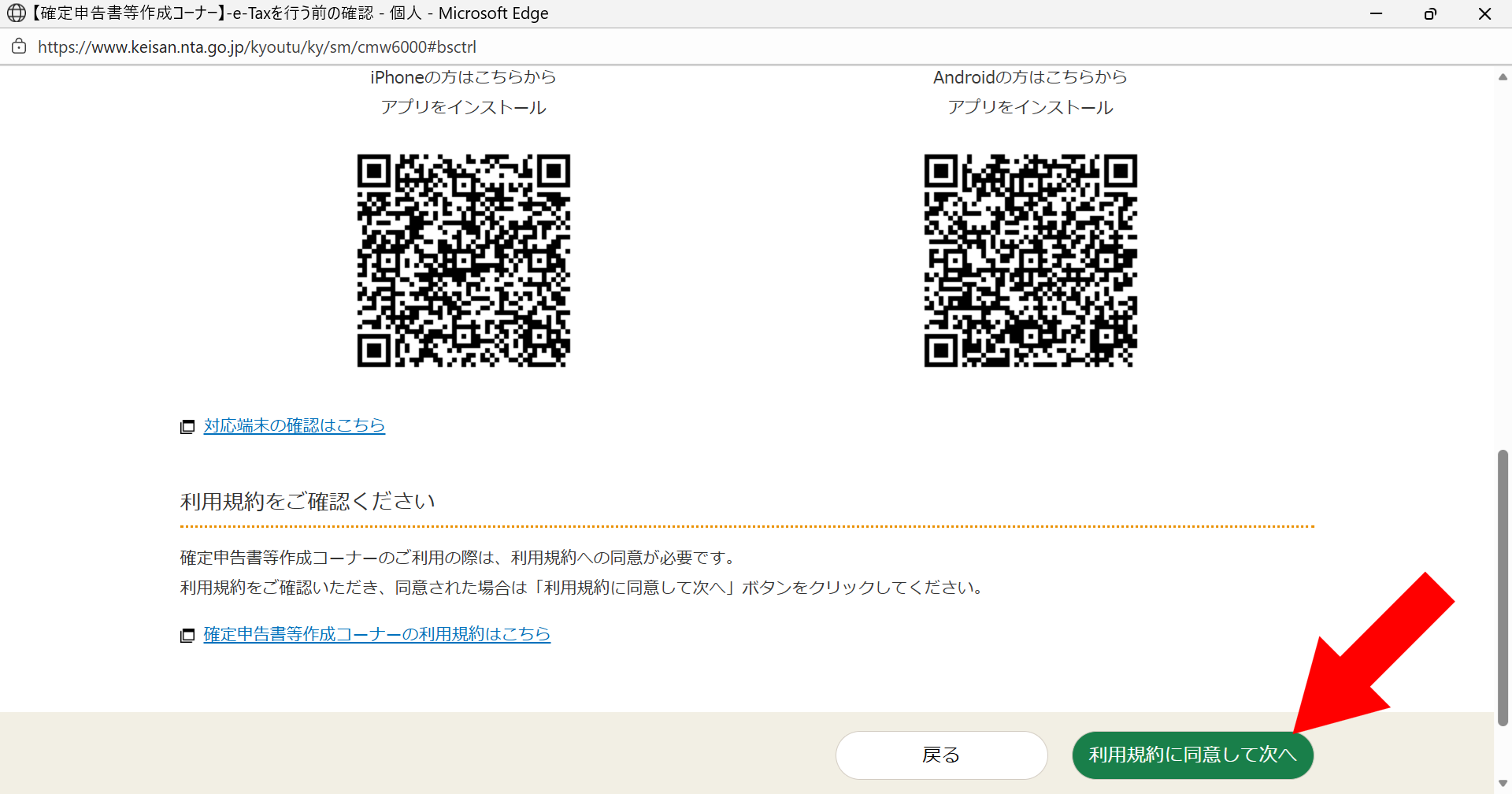Click the new-window icon beside 対応端末の確認はこちら
Image resolution: width=1512 pixels, height=794 pixels.
(x=187, y=427)
